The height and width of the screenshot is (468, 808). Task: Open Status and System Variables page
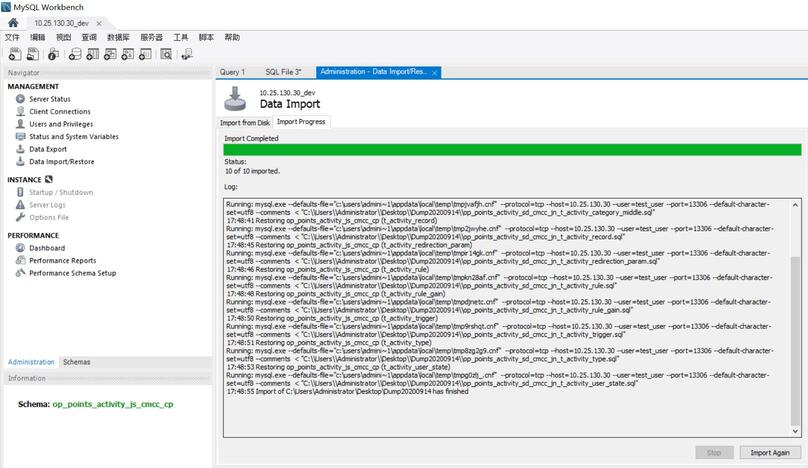(74, 137)
